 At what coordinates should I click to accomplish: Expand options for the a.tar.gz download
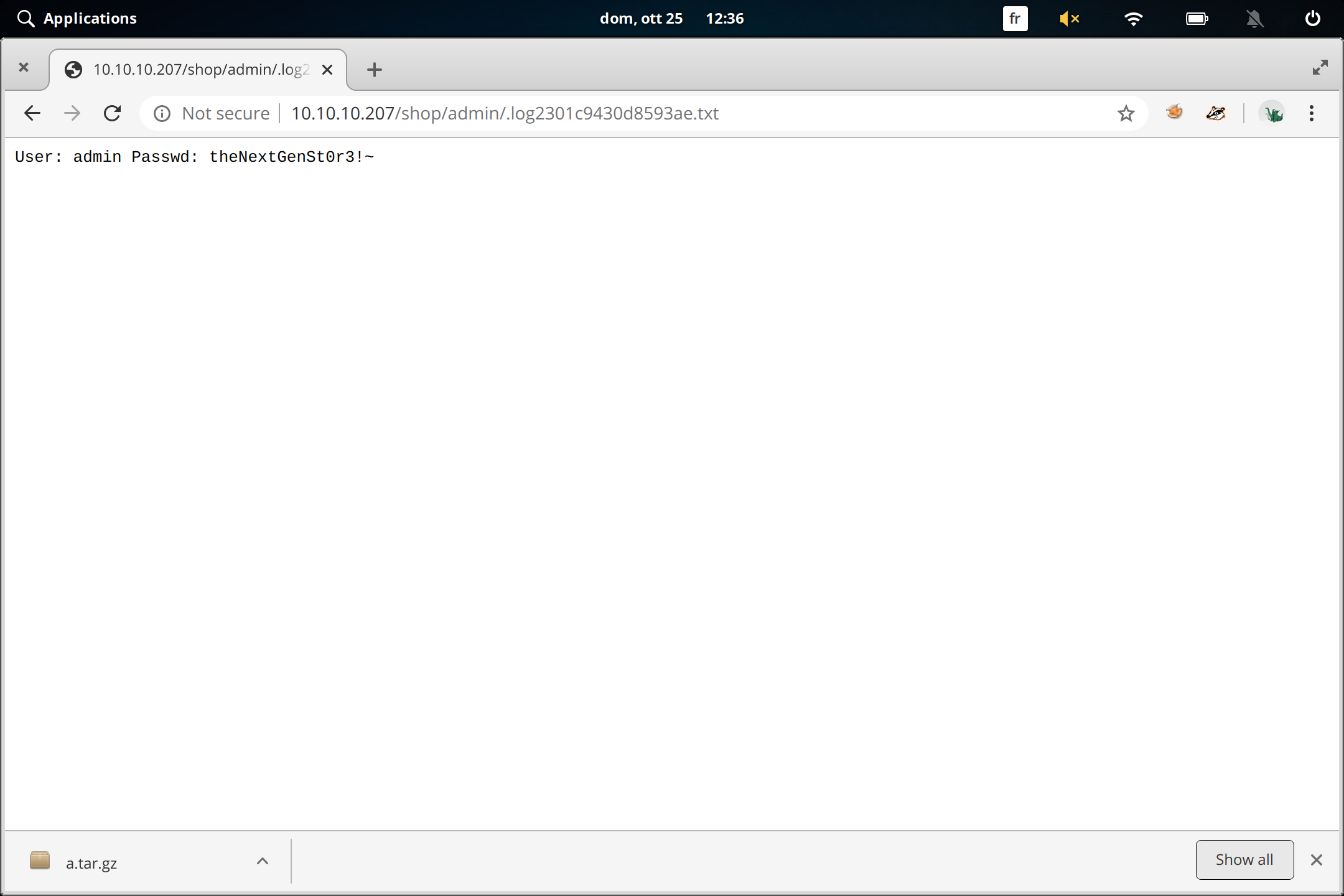click(263, 861)
